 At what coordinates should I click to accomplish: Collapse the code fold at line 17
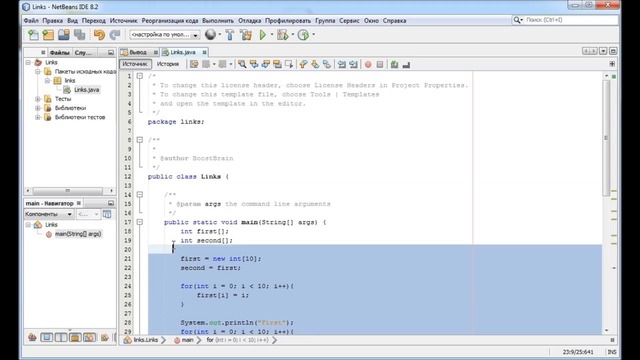(x=140, y=222)
